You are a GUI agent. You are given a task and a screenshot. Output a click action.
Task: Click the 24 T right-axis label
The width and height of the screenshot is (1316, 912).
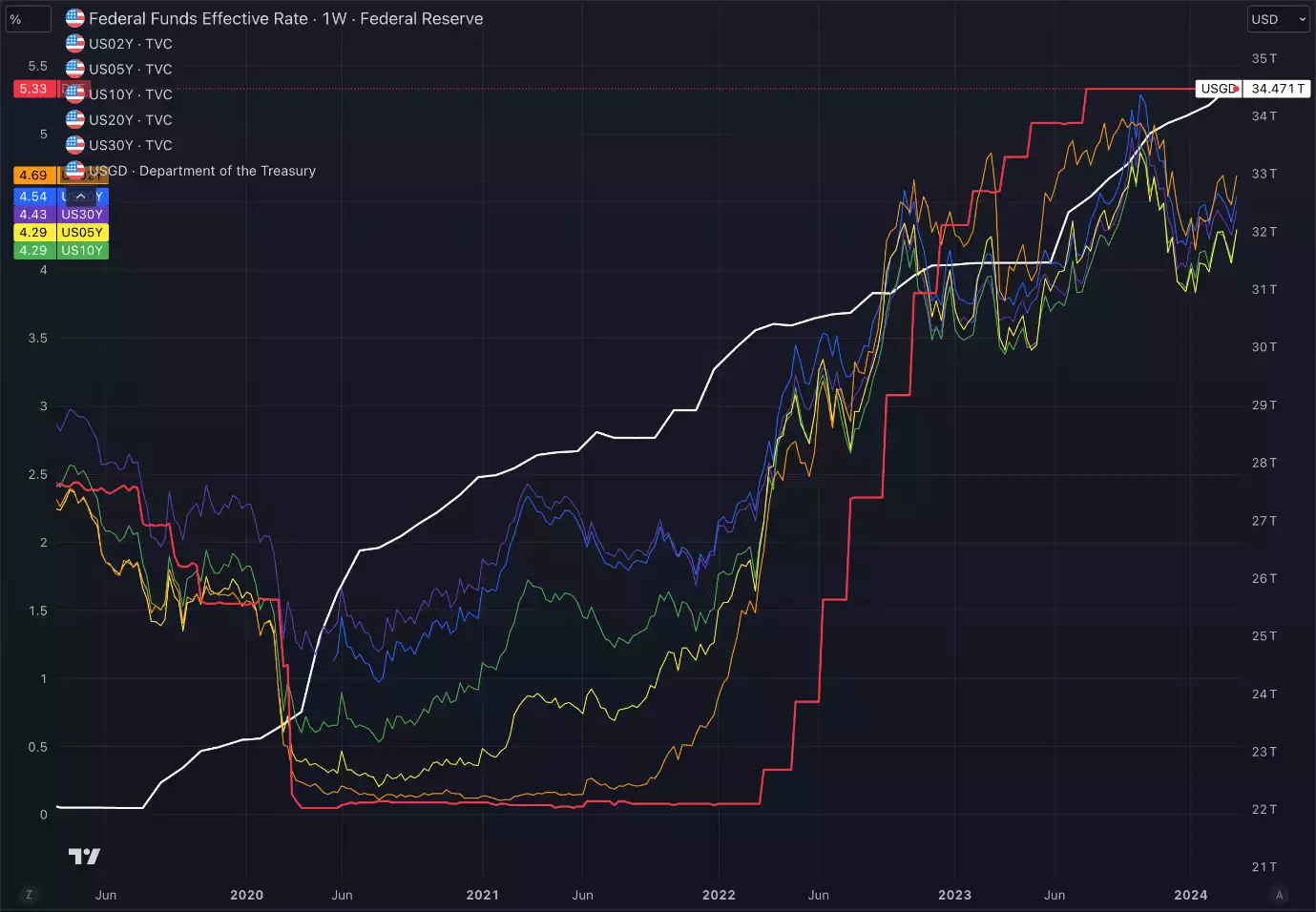pyautogui.click(x=1264, y=694)
